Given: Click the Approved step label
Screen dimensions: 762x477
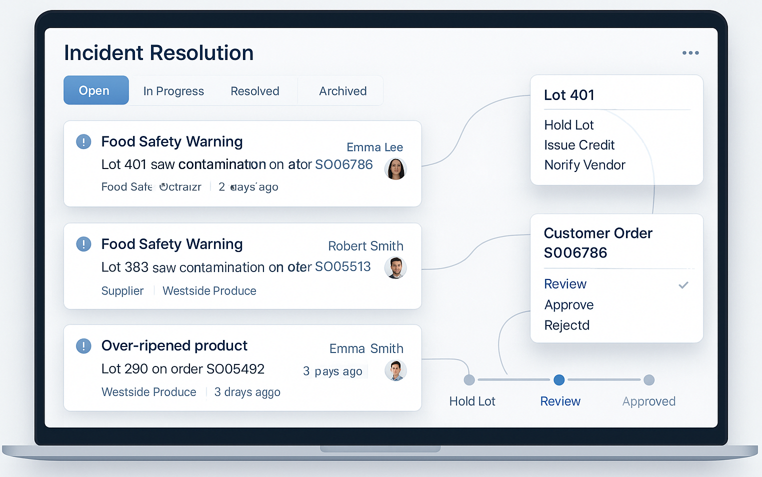Looking at the screenshot, I should pyautogui.click(x=649, y=401).
